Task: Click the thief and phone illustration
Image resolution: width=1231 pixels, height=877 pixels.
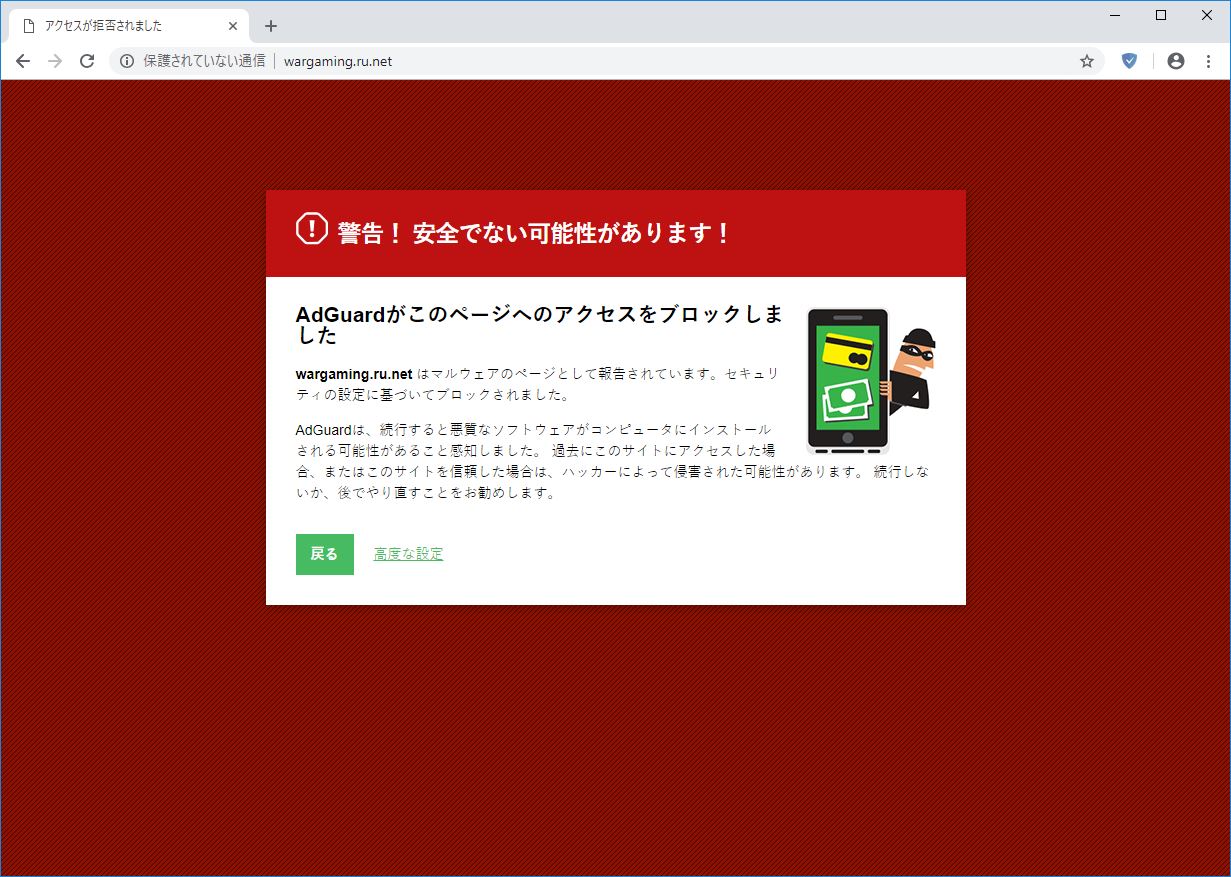Action: coord(870,381)
